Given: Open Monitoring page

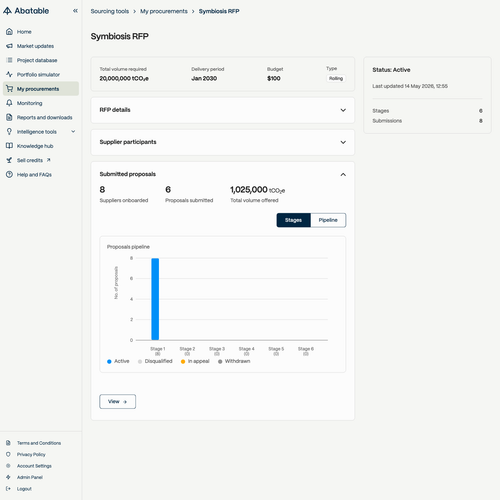Looking at the screenshot, I should 41,103.
